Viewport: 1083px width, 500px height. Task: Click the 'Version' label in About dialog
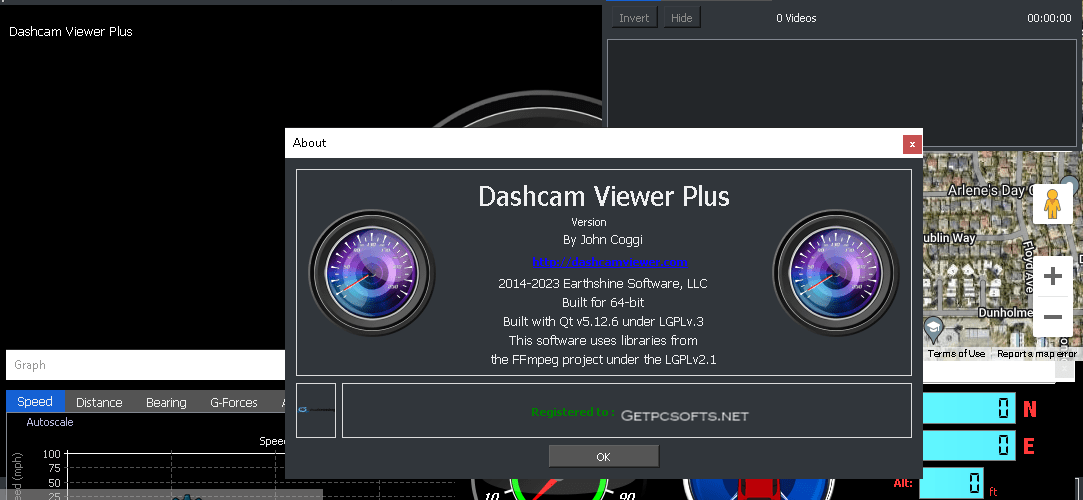588,222
